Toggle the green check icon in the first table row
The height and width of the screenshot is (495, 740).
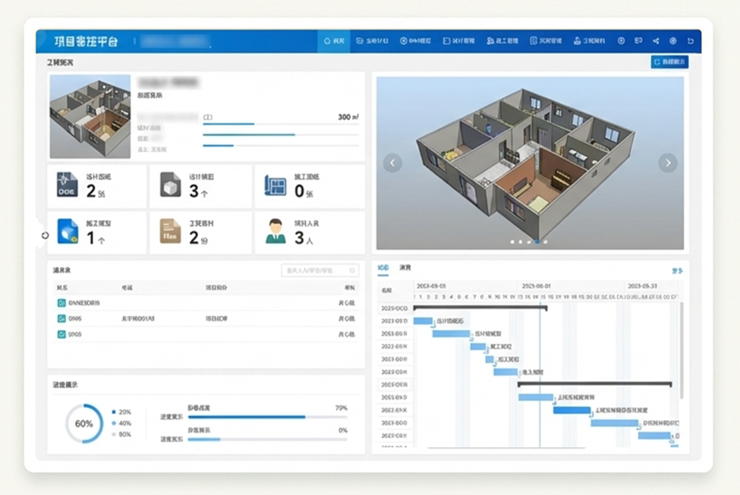[61, 302]
